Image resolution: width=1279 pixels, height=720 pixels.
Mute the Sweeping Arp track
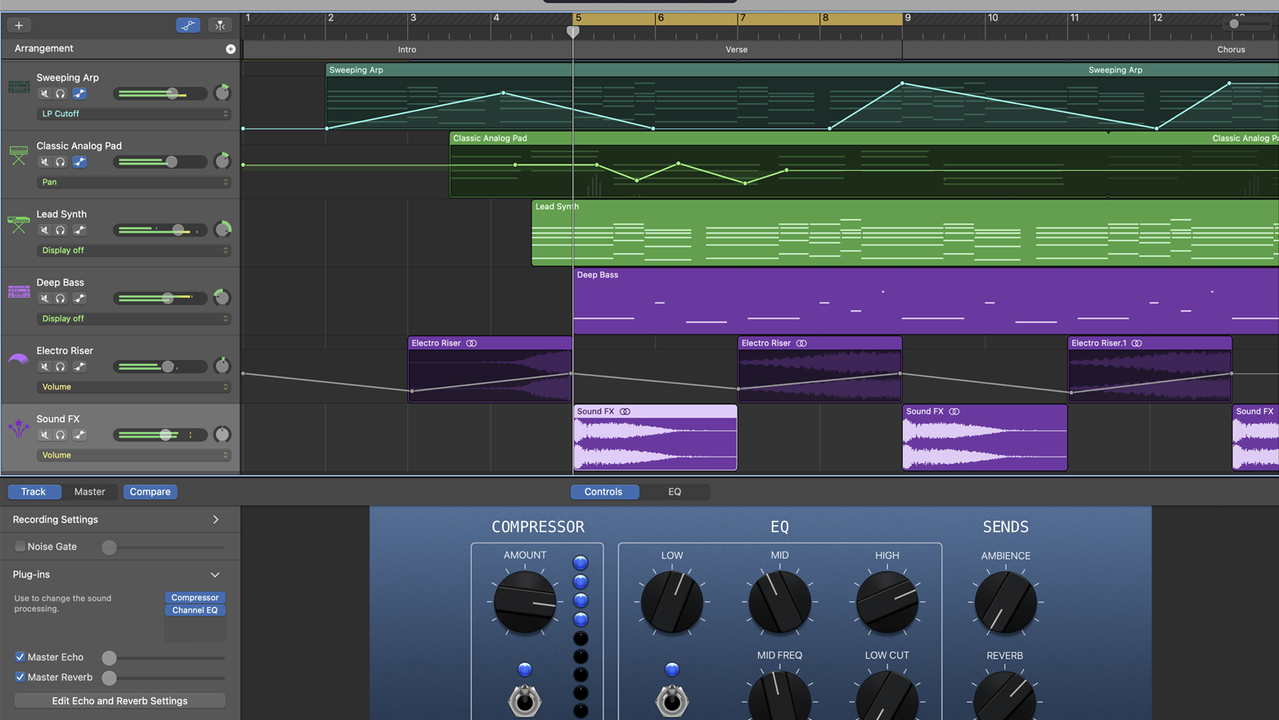(x=44, y=94)
